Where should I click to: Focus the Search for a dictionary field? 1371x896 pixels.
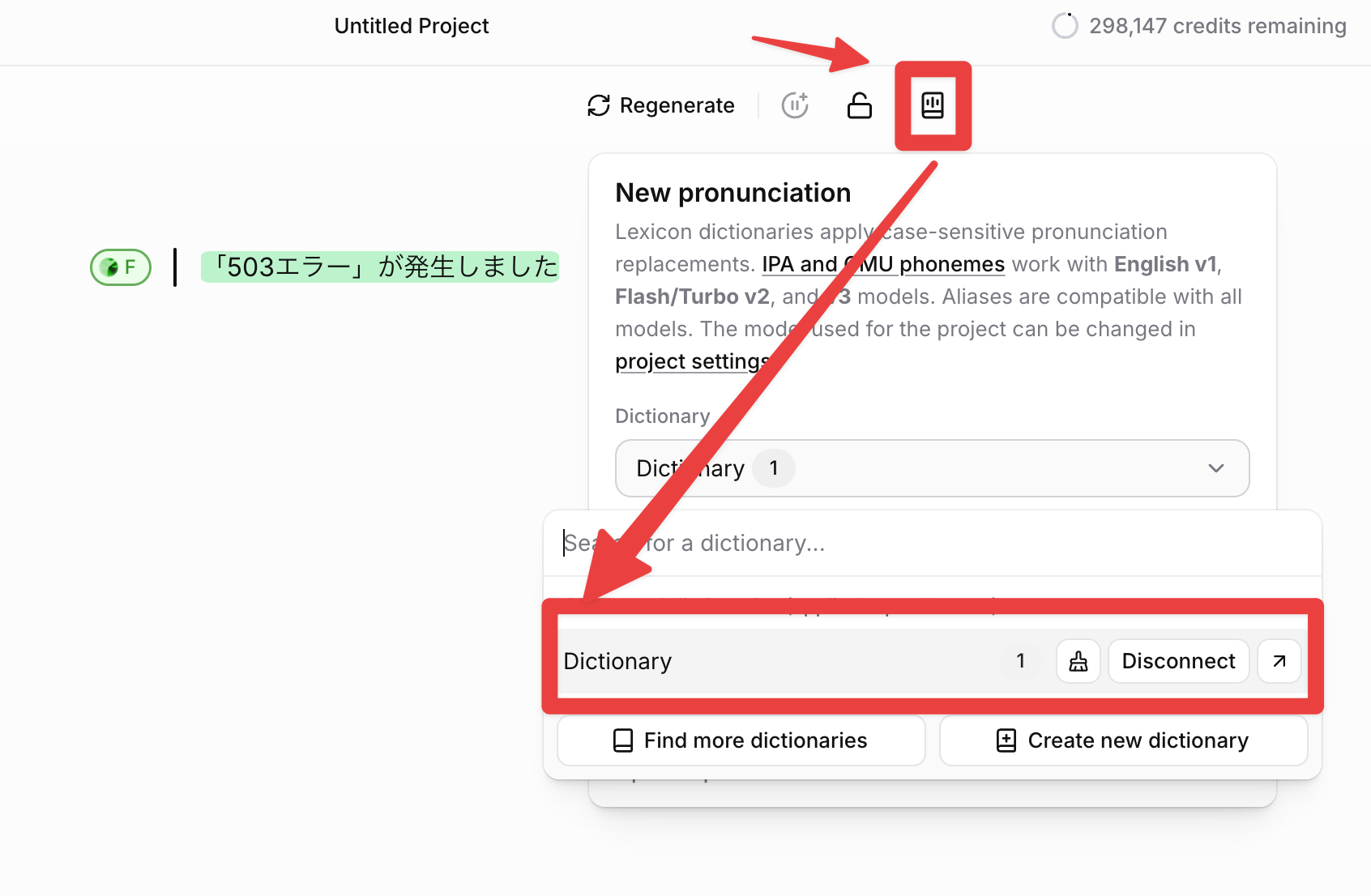pyautogui.click(x=932, y=543)
